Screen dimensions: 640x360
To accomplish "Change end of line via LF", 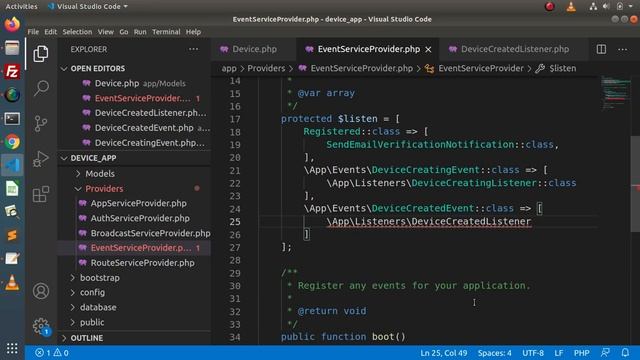I will pyautogui.click(x=558, y=353).
